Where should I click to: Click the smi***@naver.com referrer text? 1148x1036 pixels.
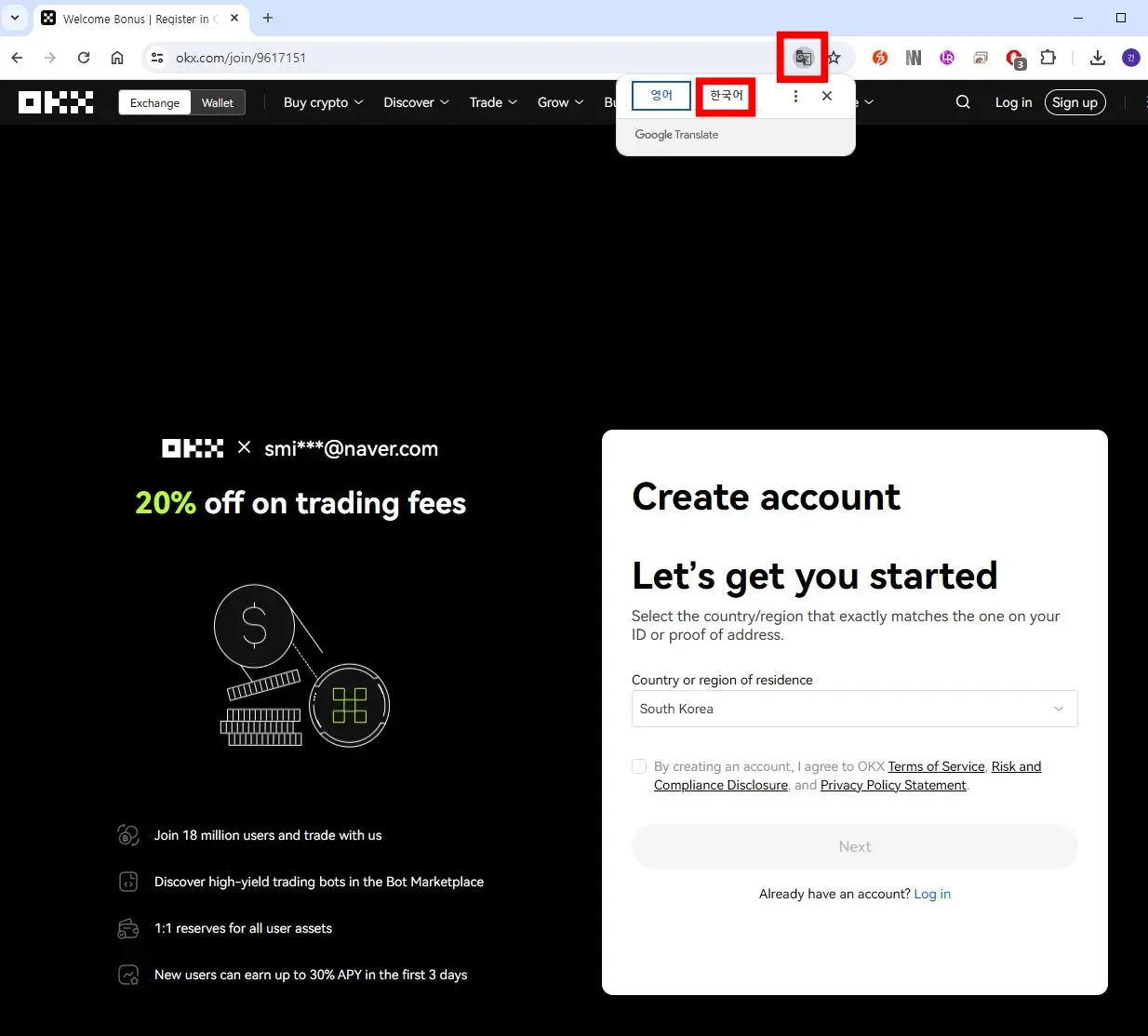(351, 448)
